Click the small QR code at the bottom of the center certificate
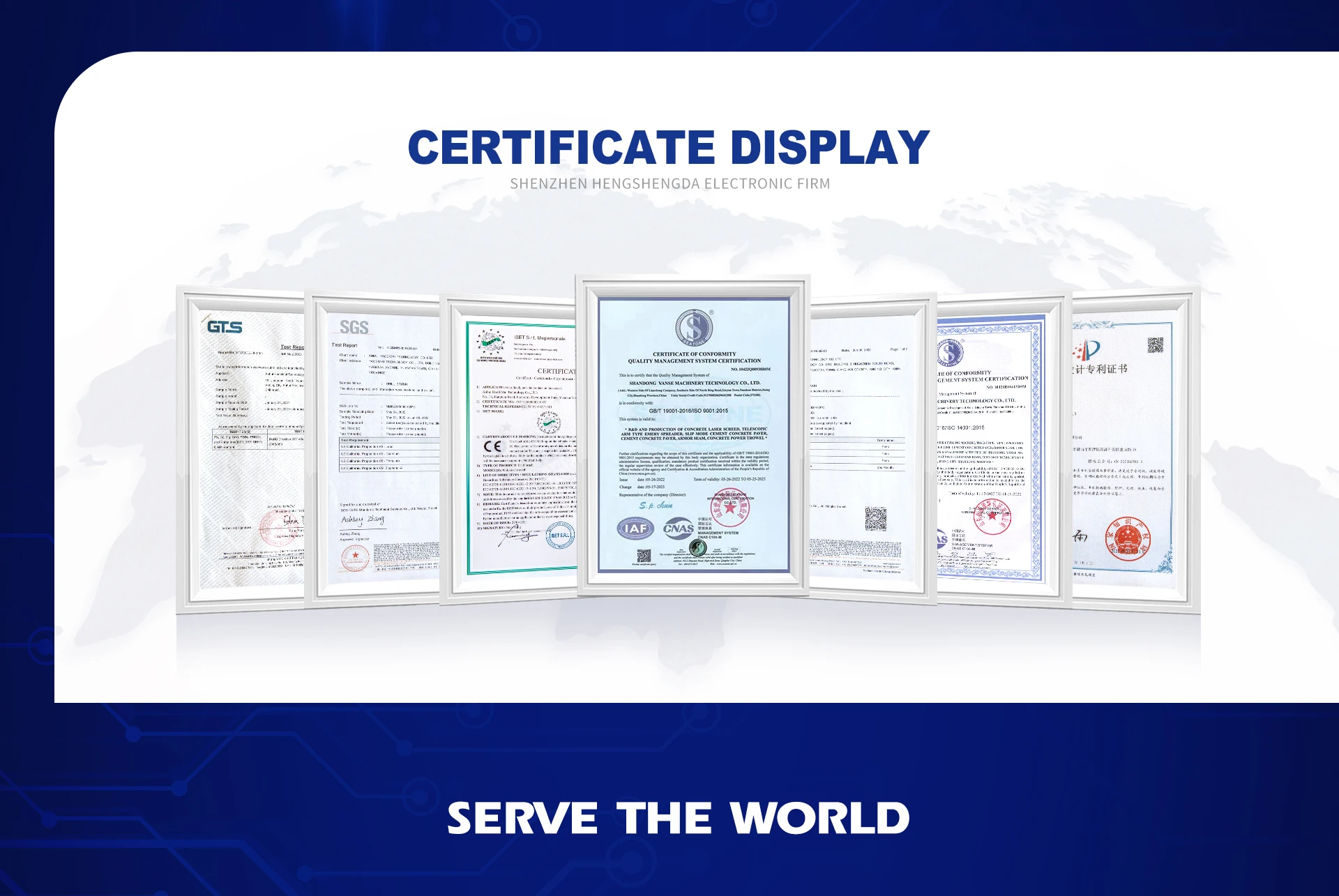Viewport: 1339px width, 896px height. pos(644,556)
